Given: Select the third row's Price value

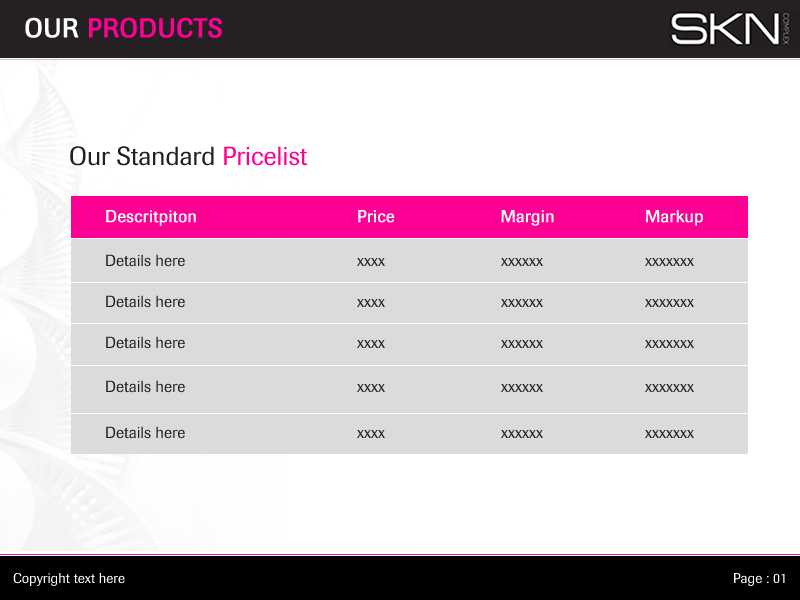Looking at the screenshot, I should (371, 344).
